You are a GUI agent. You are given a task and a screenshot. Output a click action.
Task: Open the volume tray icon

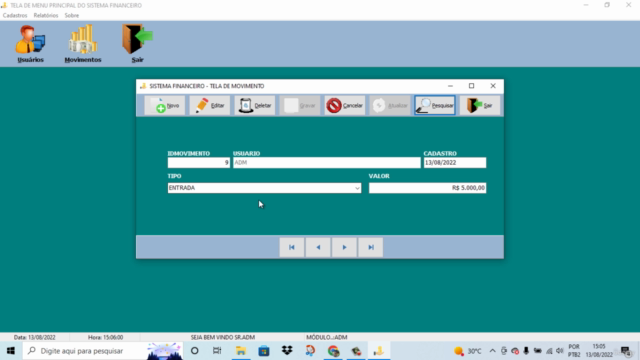point(560,351)
